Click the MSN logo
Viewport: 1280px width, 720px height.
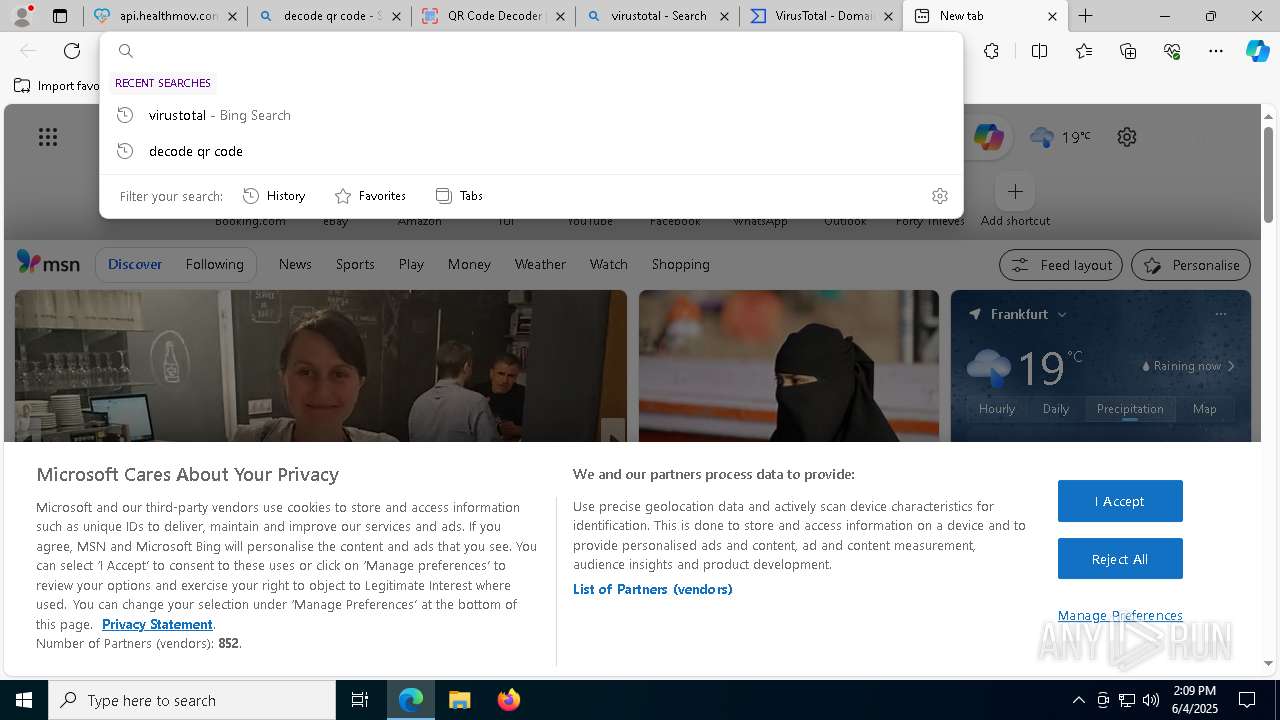coord(48,263)
